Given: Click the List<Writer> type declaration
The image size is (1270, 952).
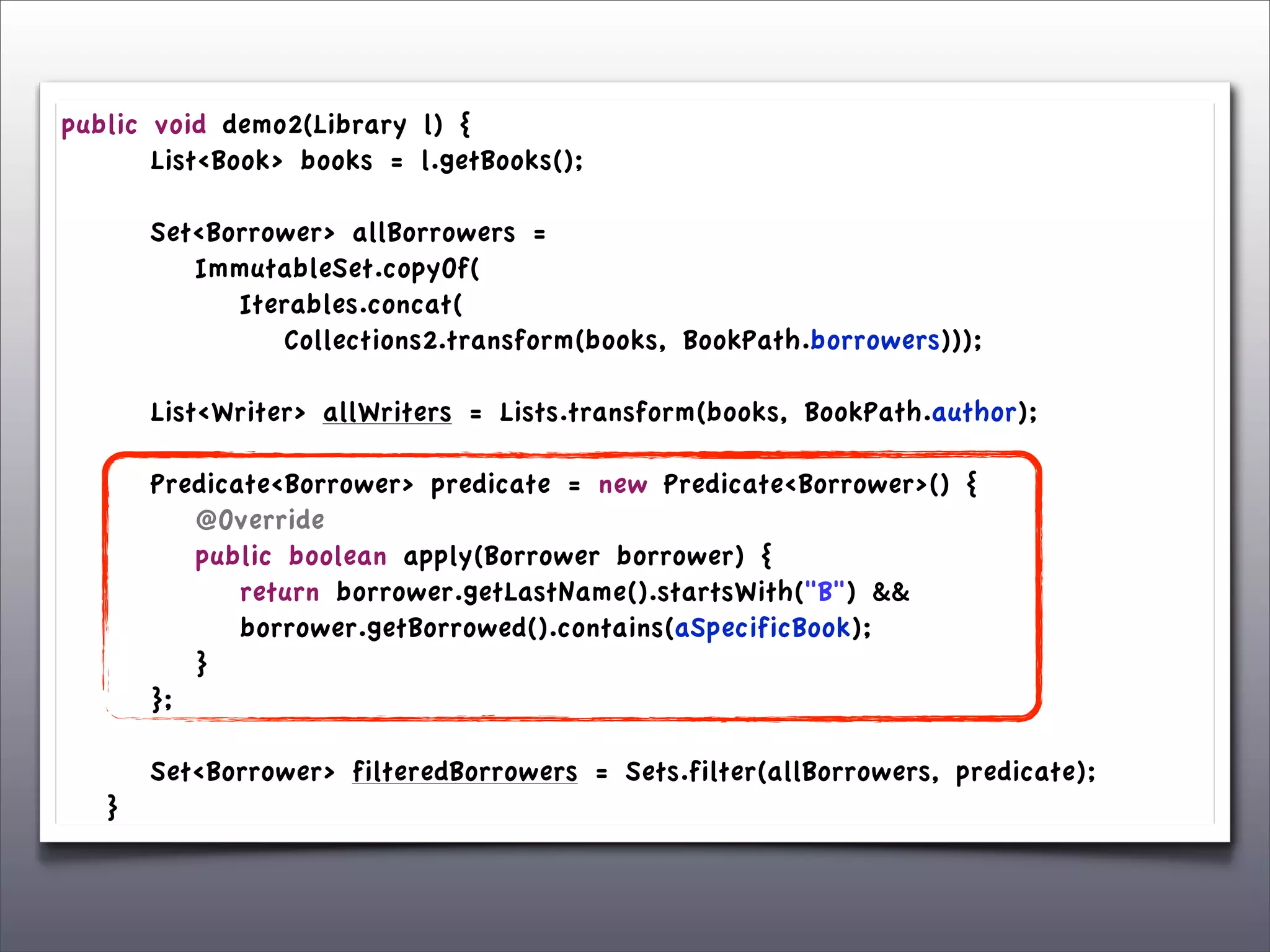Looking at the screenshot, I should pos(228,412).
